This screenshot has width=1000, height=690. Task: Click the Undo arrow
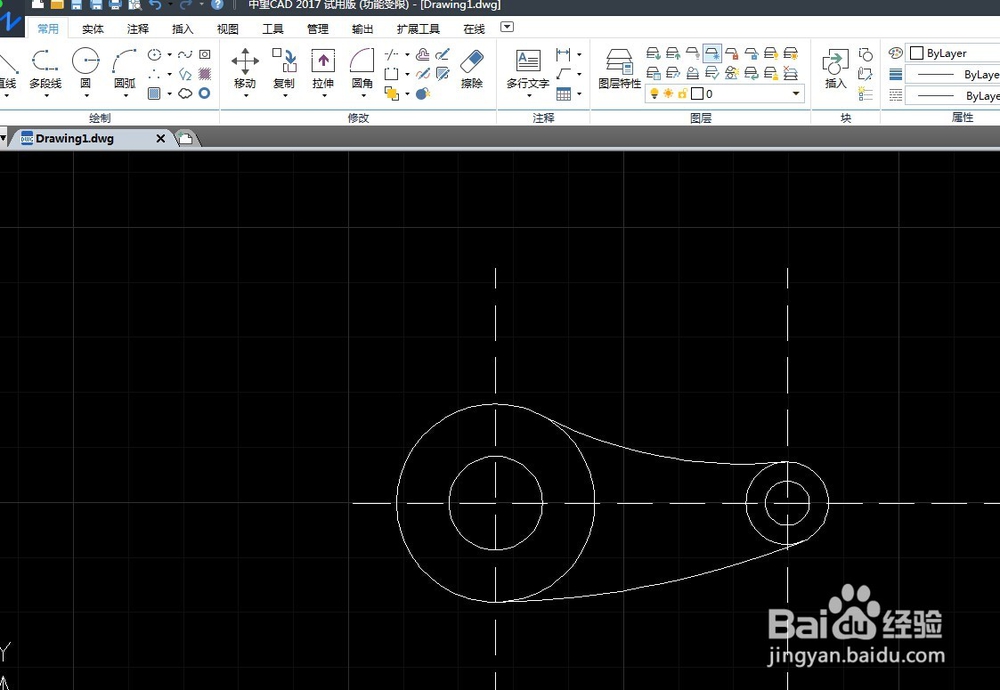coord(156,5)
